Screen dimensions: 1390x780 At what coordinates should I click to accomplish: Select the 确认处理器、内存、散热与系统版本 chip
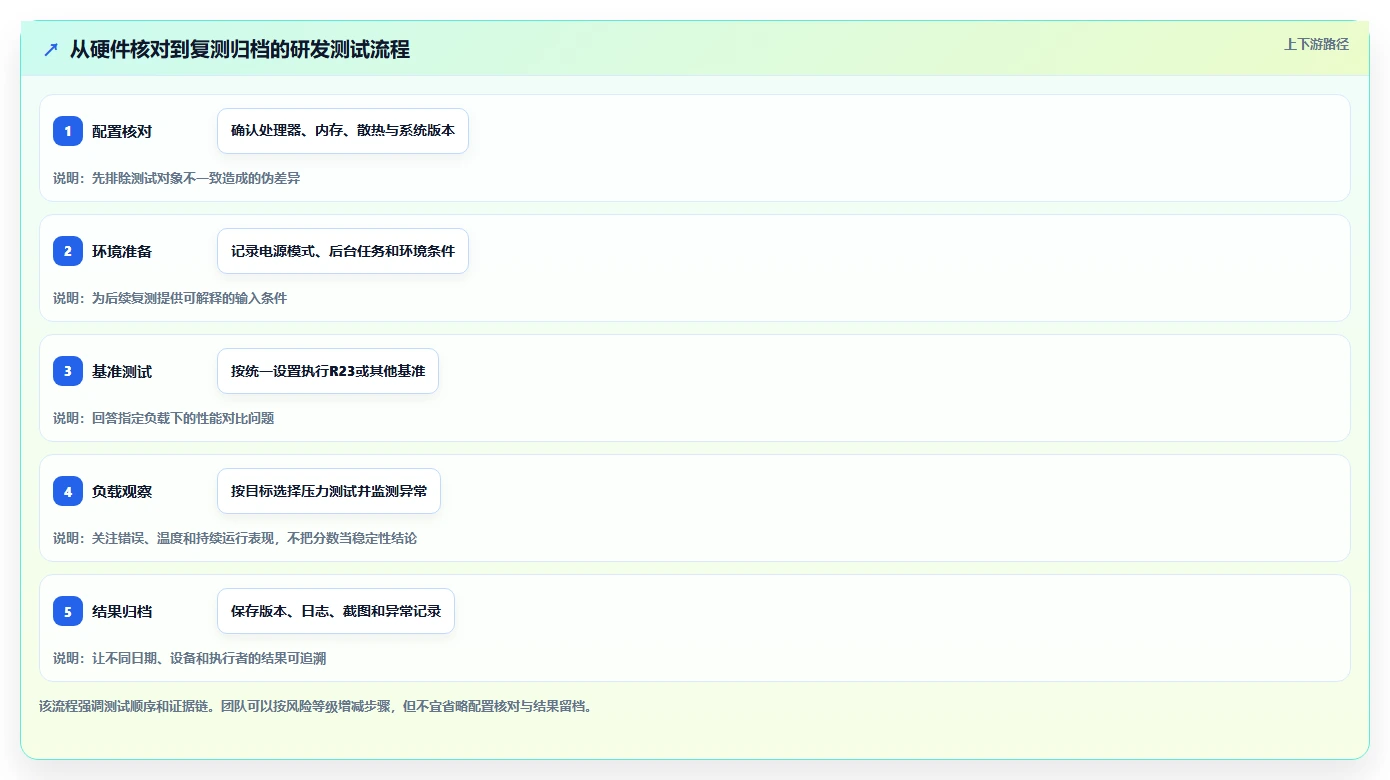click(x=343, y=131)
